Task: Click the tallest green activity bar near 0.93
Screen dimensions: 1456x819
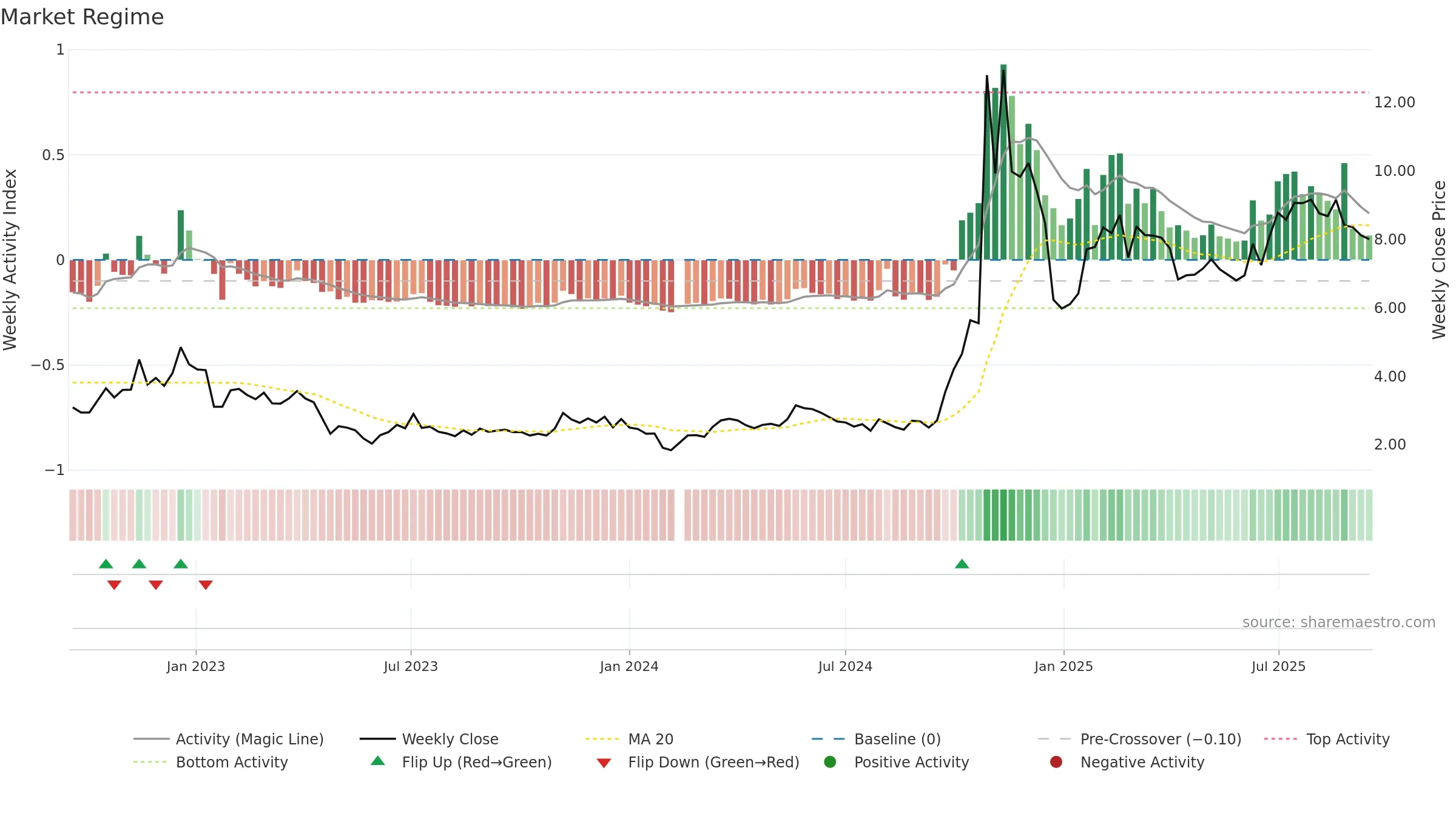Action: (1003, 162)
